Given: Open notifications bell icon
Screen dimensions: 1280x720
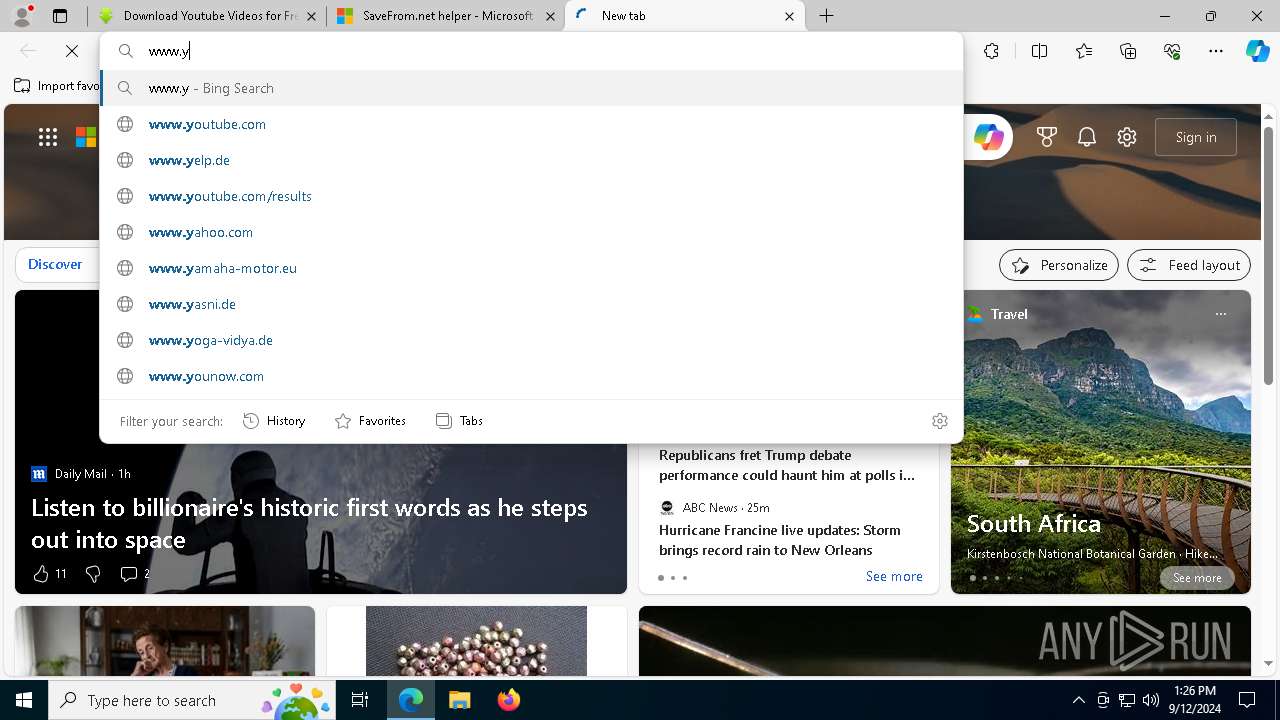Looking at the screenshot, I should pyautogui.click(x=1087, y=137).
